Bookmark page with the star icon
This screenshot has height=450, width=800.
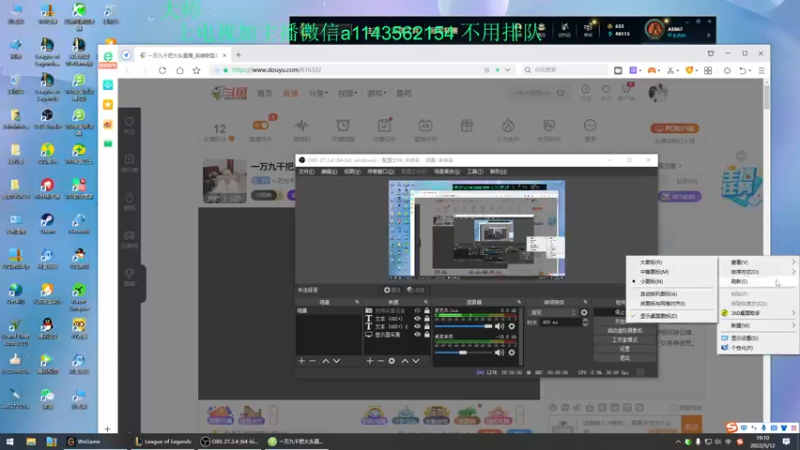coord(196,70)
